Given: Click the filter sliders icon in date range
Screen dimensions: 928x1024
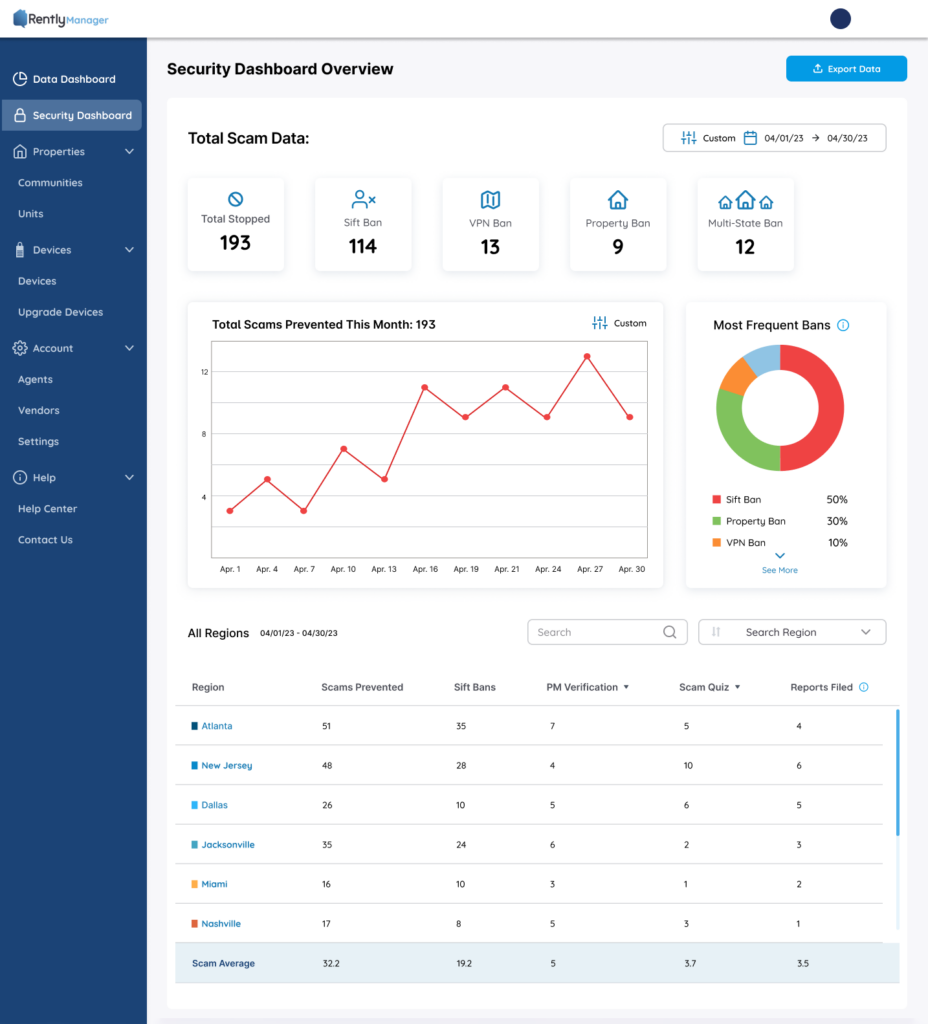Looking at the screenshot, I should [688, 138].
